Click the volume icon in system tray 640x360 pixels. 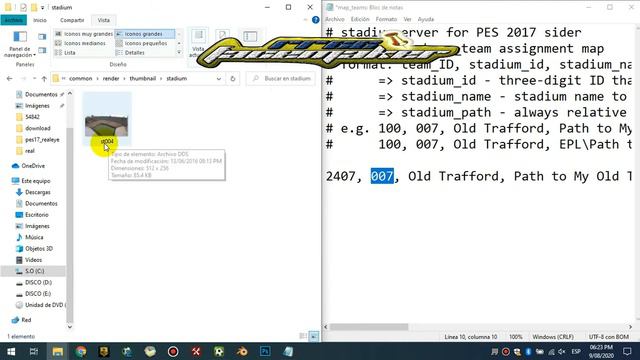pos(562,351)
